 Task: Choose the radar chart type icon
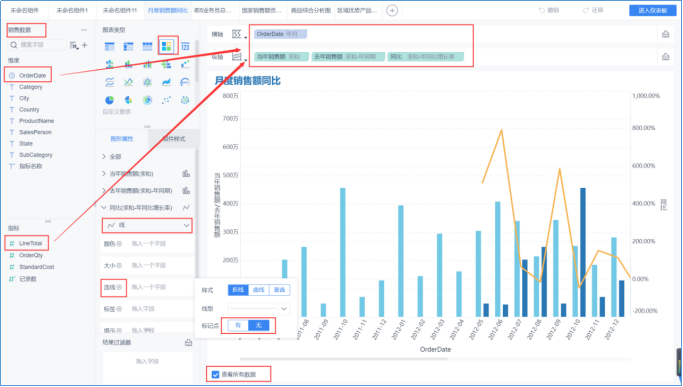(x=147, y=82)
